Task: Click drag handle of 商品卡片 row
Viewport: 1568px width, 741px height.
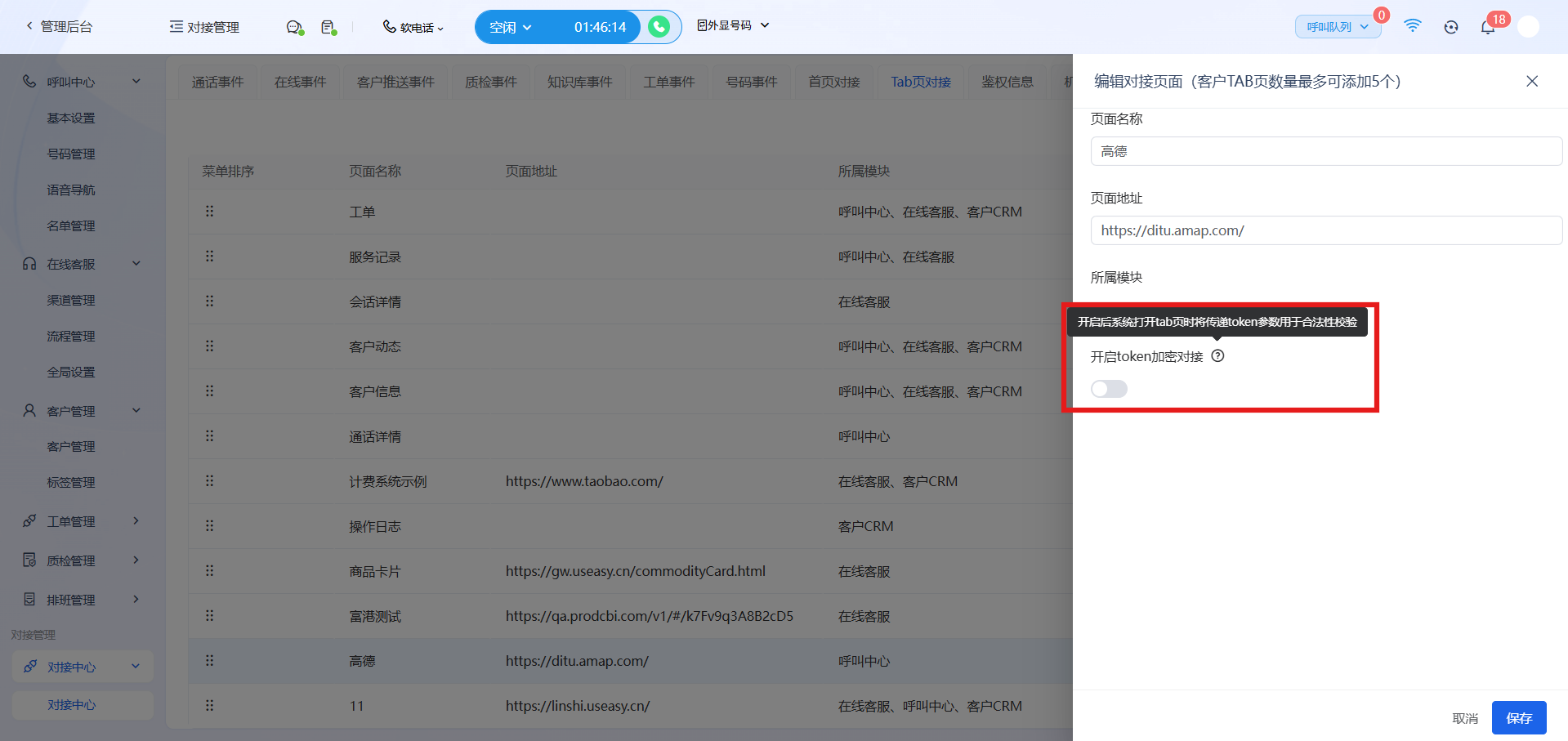Action: click(x=210, y=571)
